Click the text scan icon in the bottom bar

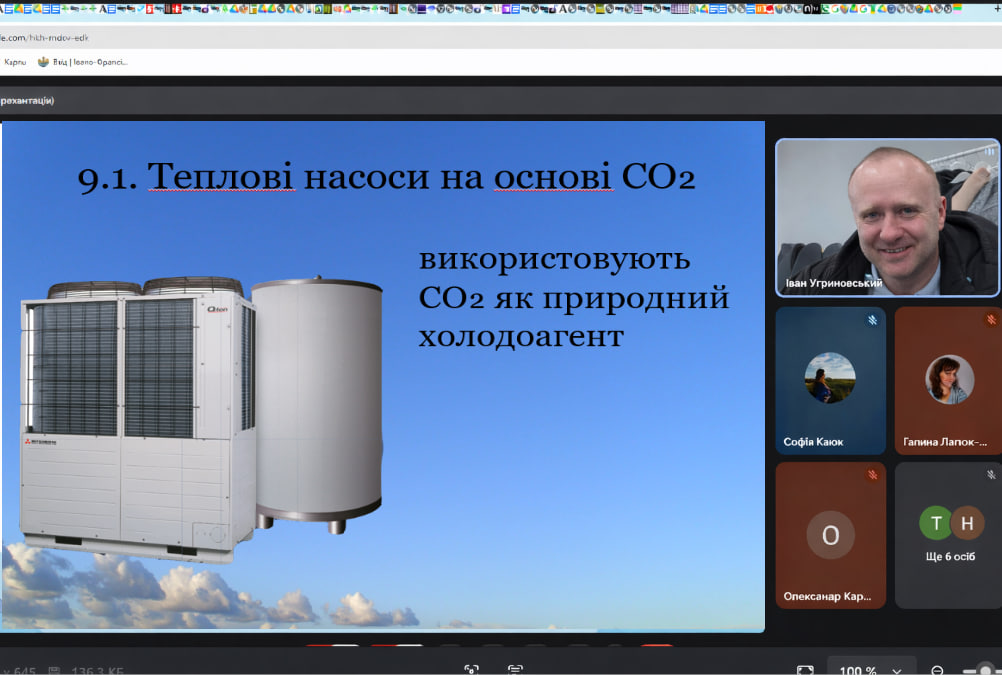click(x=516, y=669)
